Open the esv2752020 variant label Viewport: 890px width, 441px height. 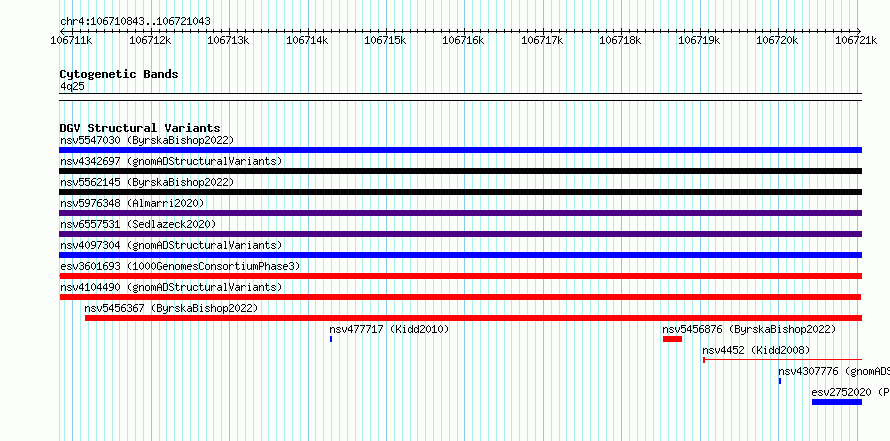850,392
